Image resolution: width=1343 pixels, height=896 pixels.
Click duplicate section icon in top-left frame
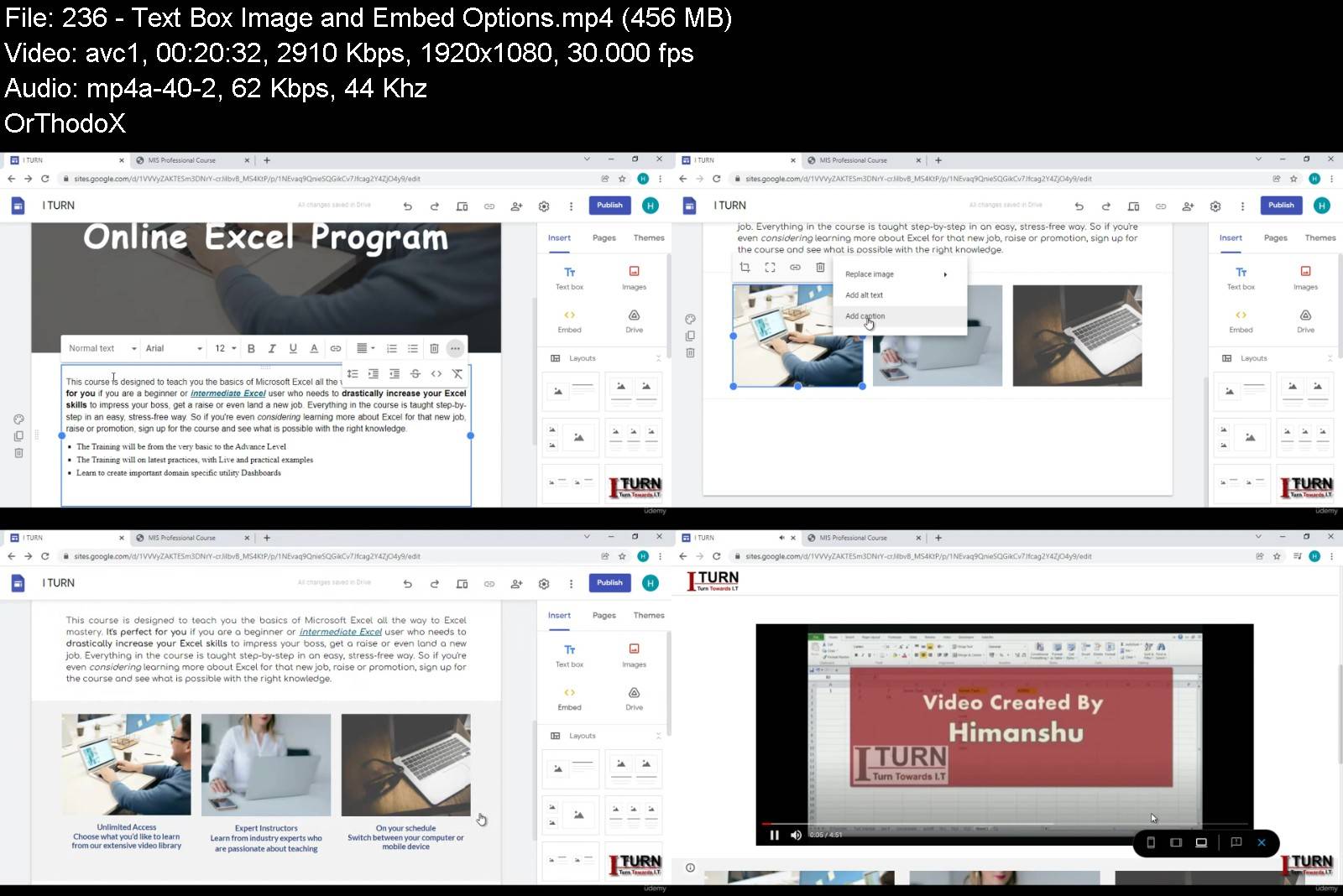click(x=18, y=435)
